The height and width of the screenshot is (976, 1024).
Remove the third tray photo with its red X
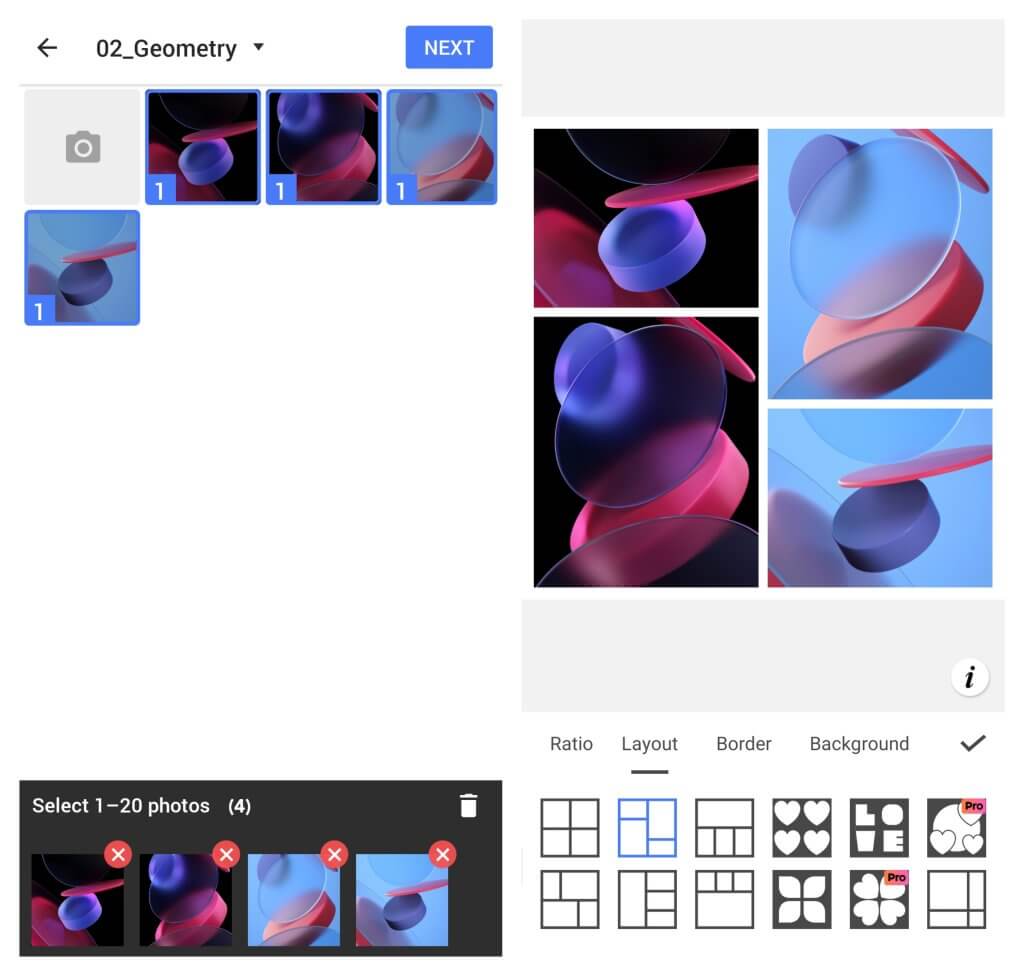tap(335, 854)
